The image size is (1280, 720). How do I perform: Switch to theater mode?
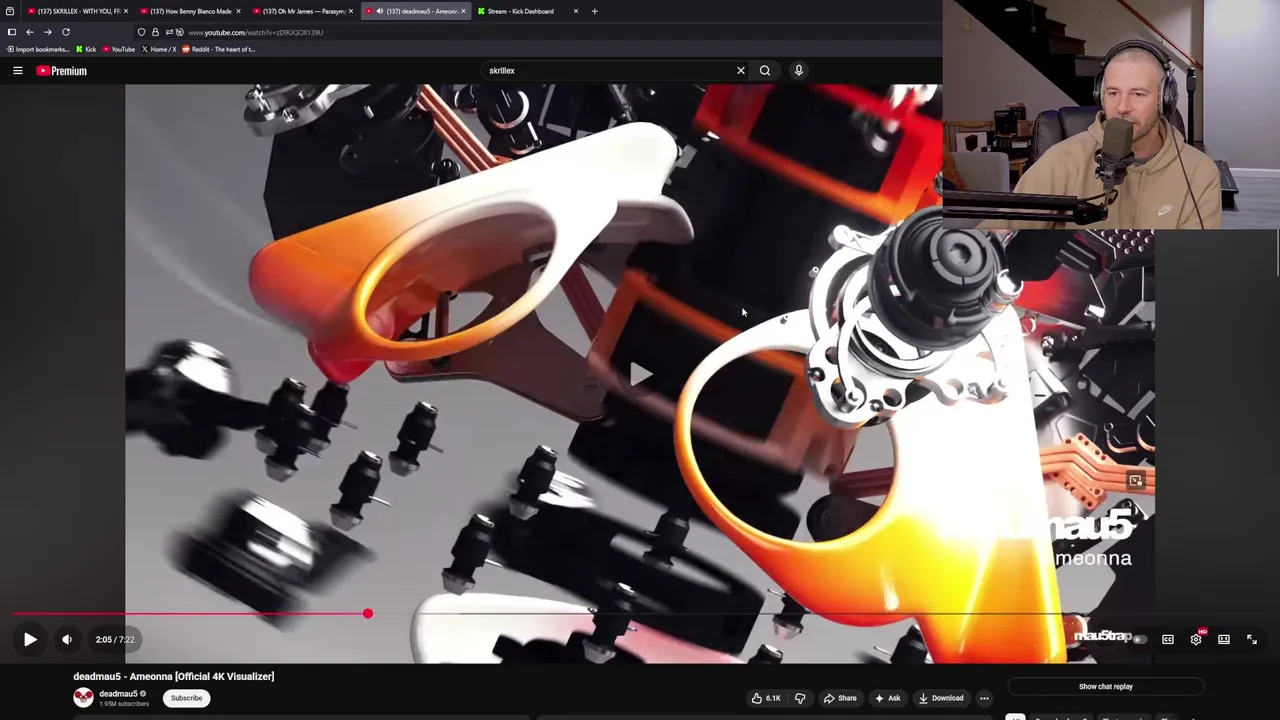(x=1224, y=639)
